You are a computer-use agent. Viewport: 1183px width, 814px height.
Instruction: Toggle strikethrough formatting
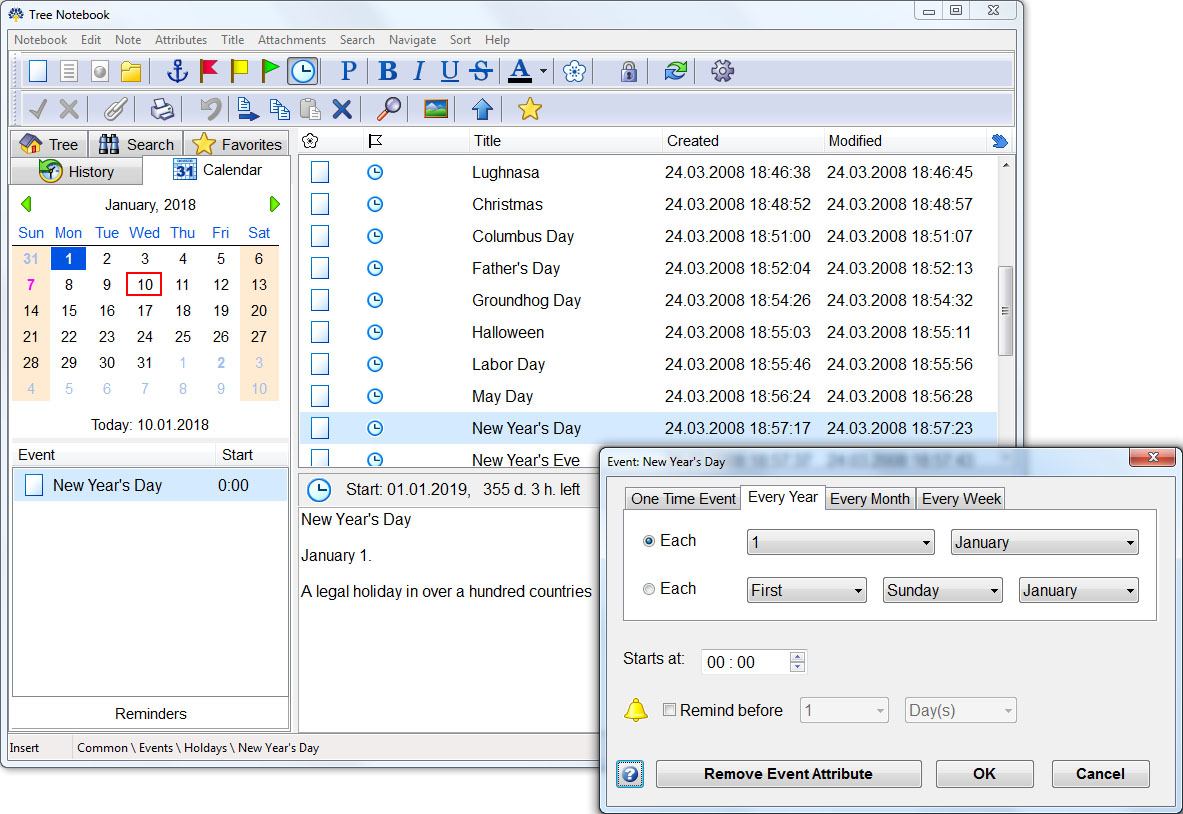point(481,71)
